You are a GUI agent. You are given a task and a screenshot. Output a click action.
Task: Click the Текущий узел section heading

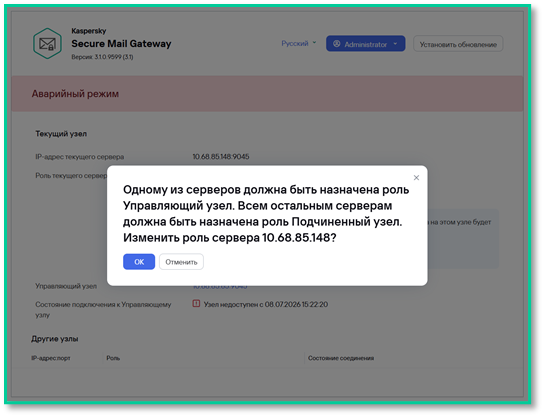click(61, 134)
